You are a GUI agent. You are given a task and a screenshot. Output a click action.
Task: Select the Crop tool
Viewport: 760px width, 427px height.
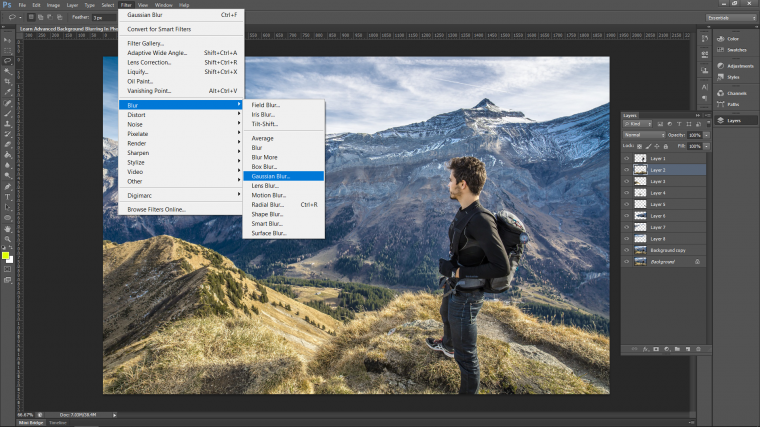[x=7, y=81]
